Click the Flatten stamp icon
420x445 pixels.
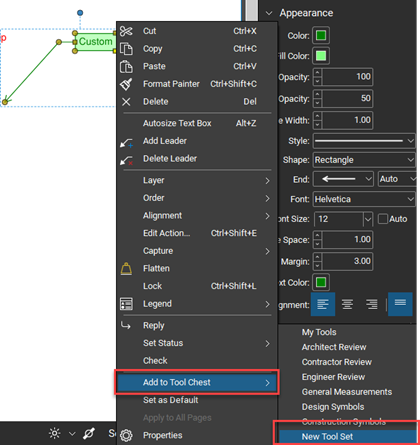[126, 269]
